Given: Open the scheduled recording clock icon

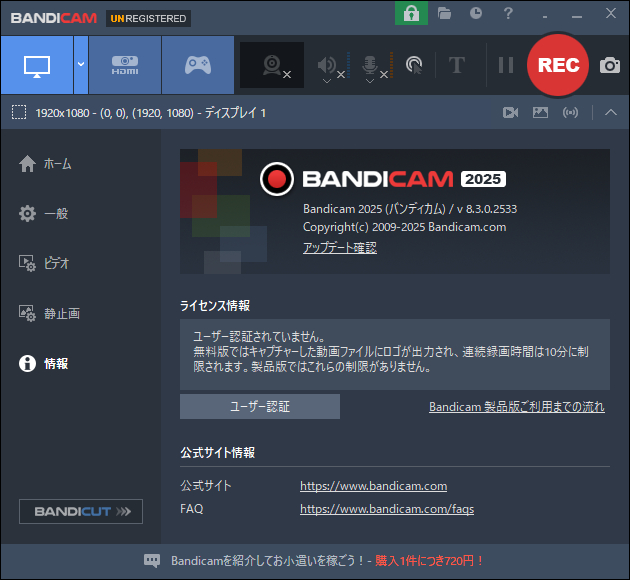Looking at the screenshot, I should coord(476,14).
